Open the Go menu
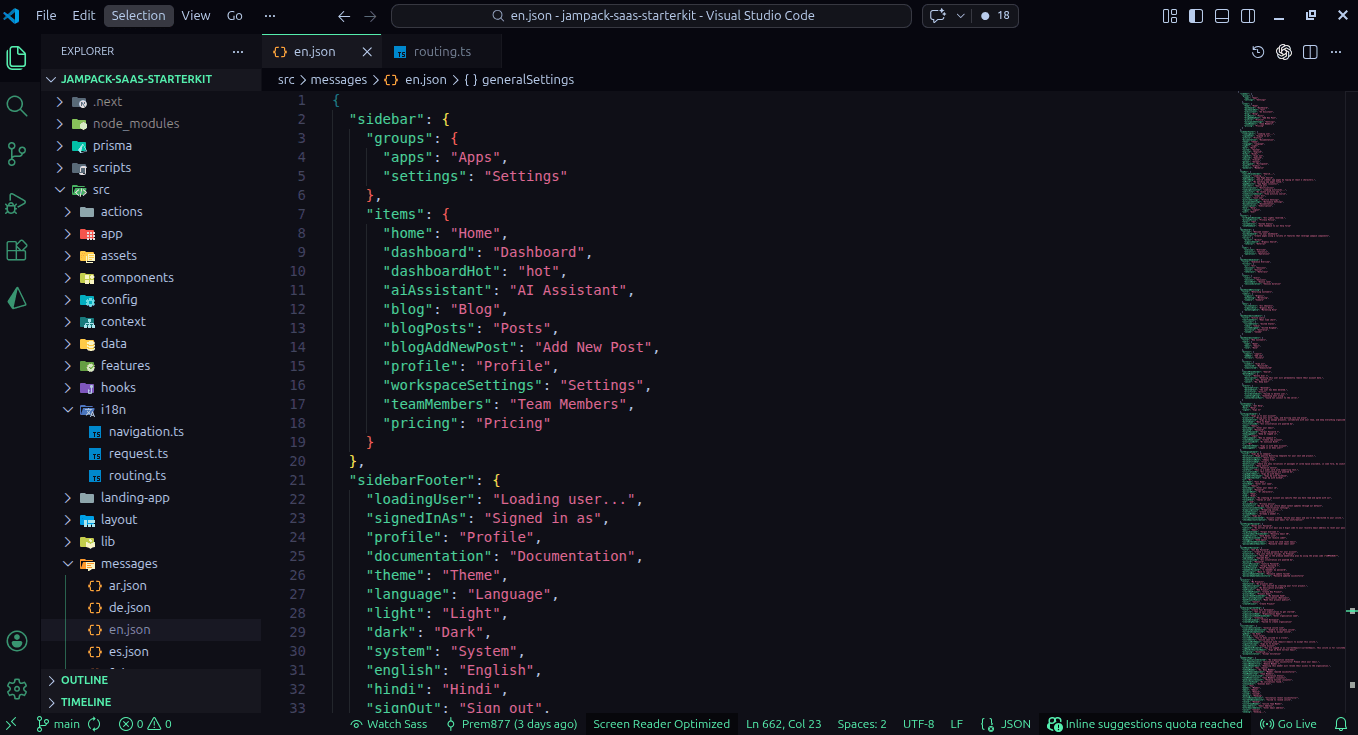Viewport: 1358px width, 735px height. click(x=235, y=16)
